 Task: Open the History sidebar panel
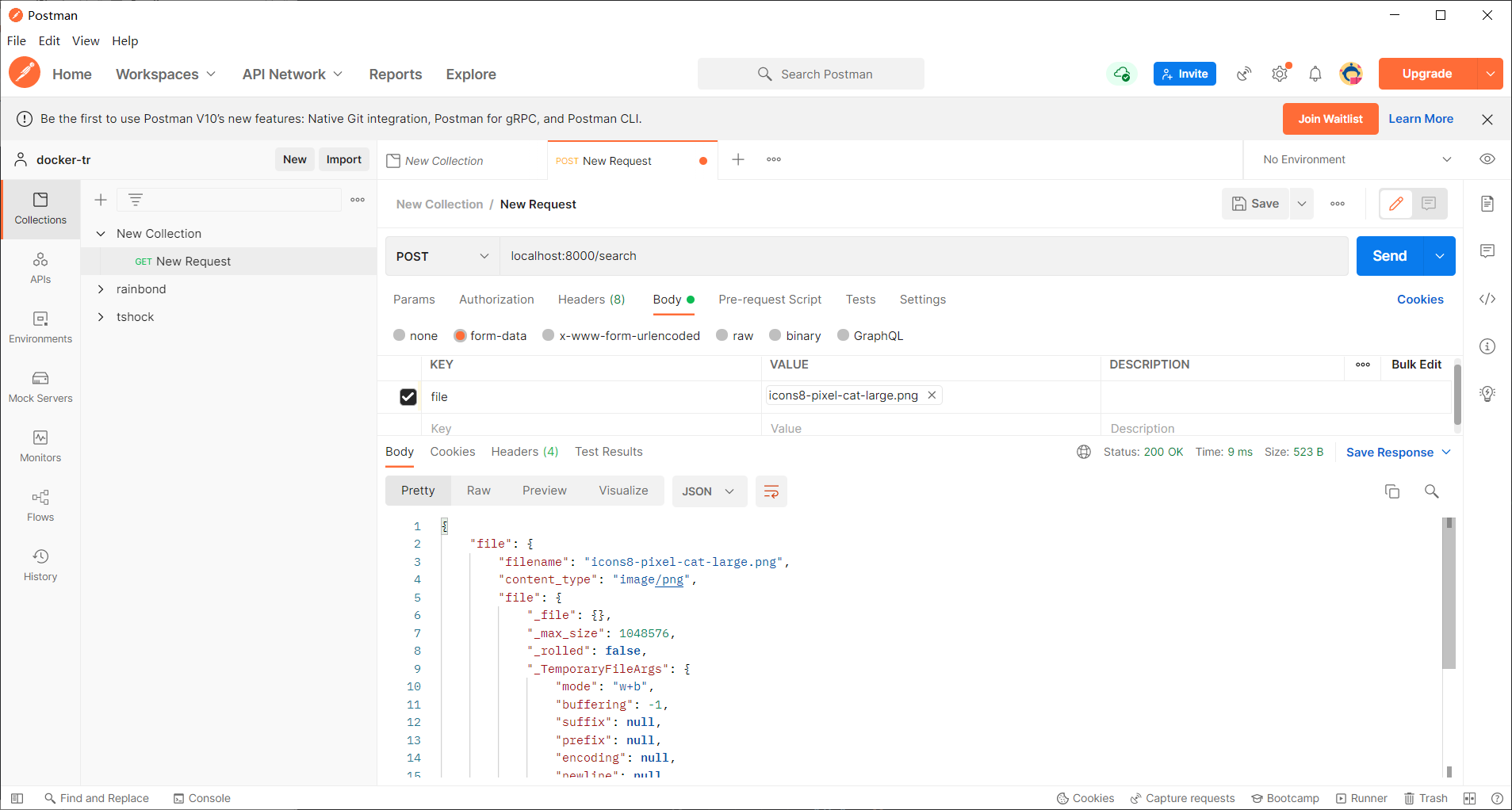pos(40,565)
